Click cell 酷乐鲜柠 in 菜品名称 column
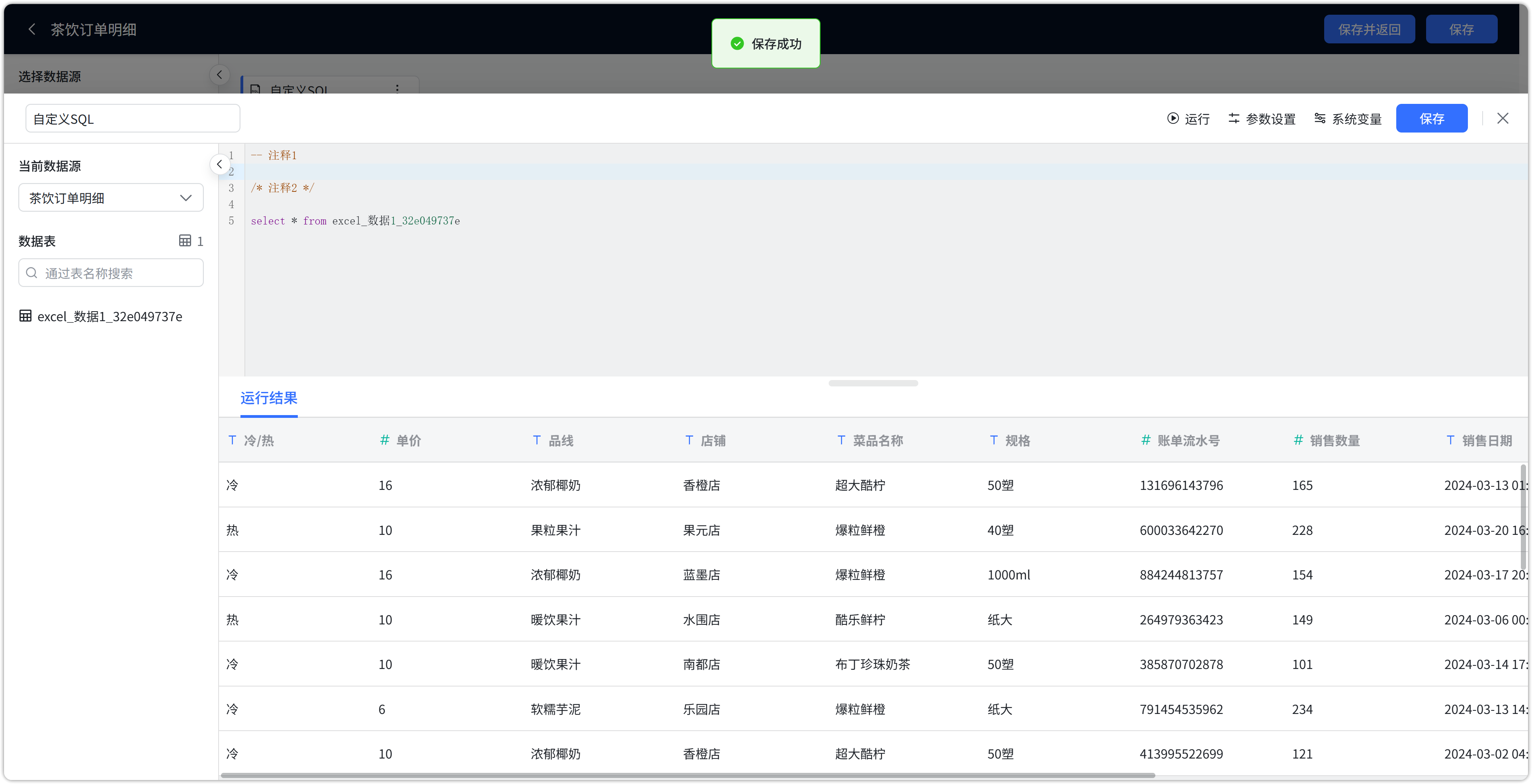 (860, 619)
